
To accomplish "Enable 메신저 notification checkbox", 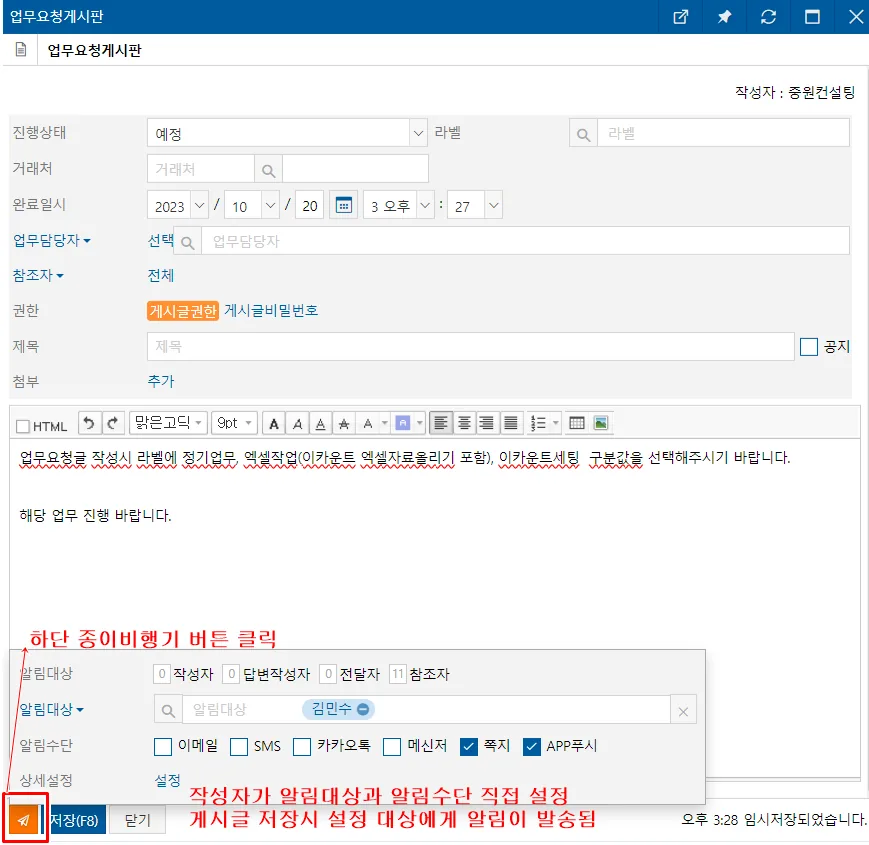I will tap(391, 746).
